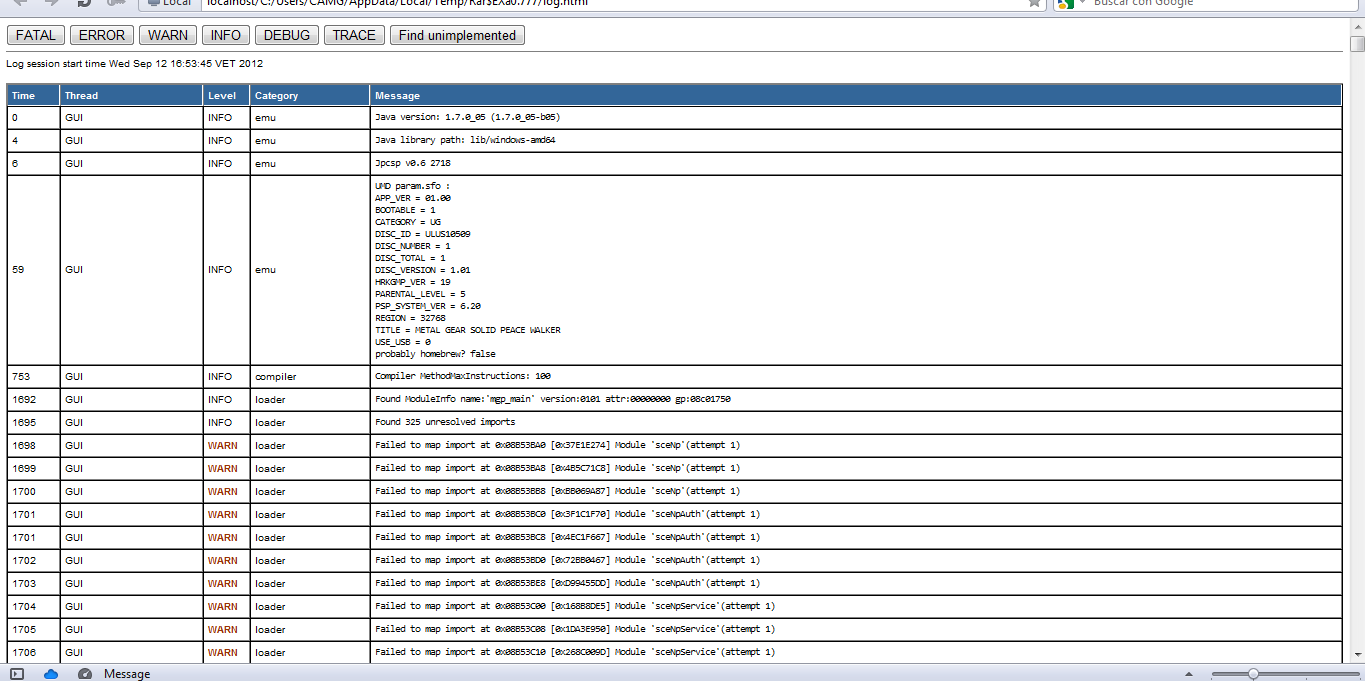Select message with import 0x4B5C71C8
Viewport: 1365px width, 681px height.
[x=558, y=468]
